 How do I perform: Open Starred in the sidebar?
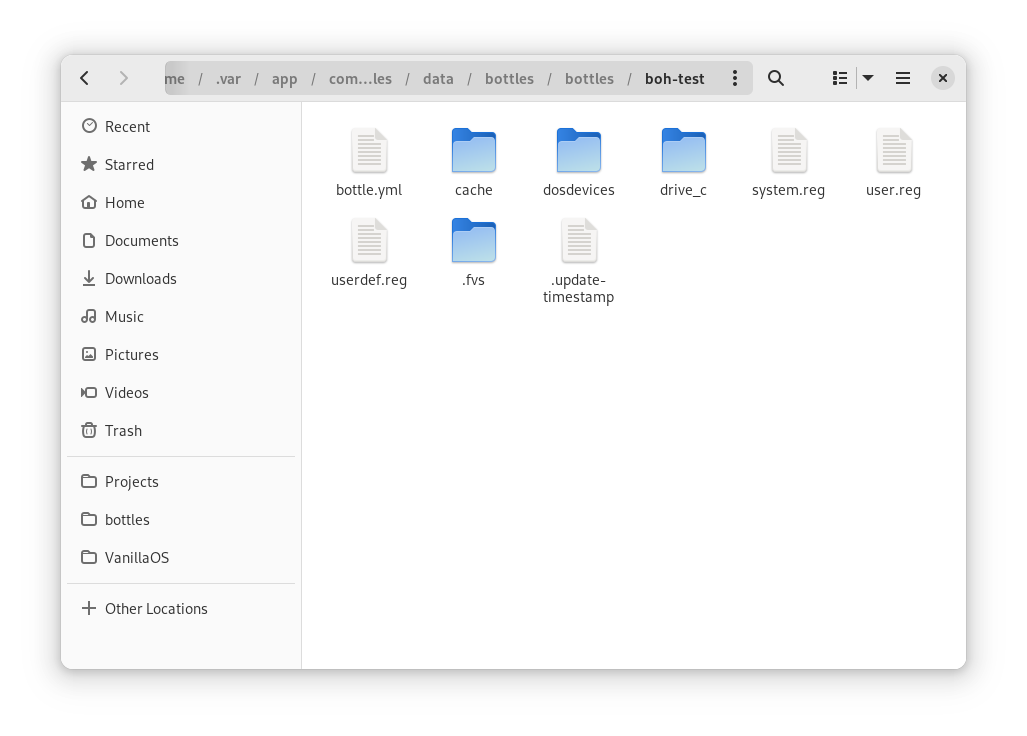coord(181,164)
